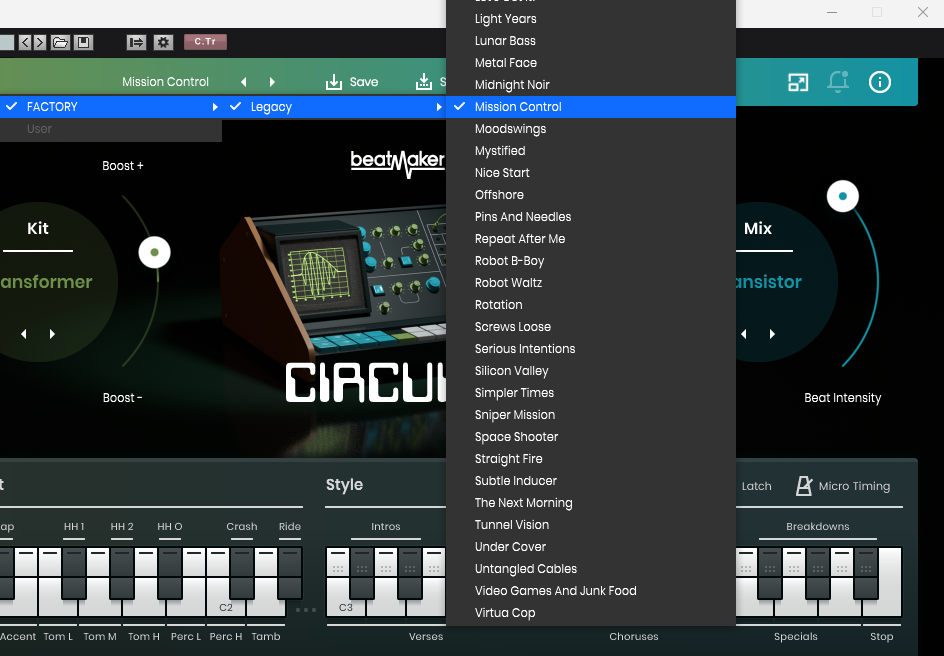Choose Video Games And Junk Food preset
The width and height of the screenshot is (944, 656).
(x=591, y=591)
